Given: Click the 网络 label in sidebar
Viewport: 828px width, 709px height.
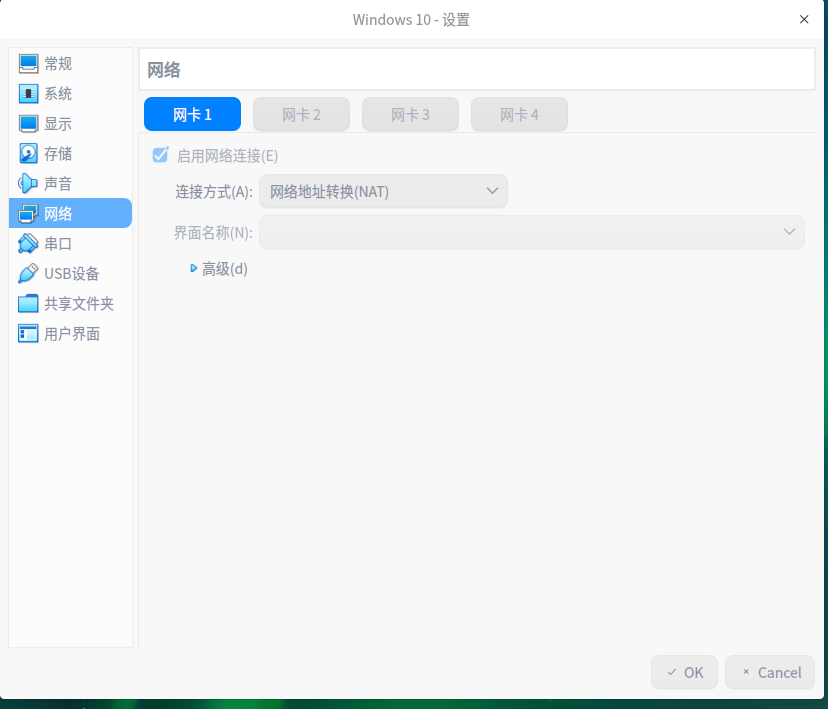Looking at the screenshot, I should [58, 214].
